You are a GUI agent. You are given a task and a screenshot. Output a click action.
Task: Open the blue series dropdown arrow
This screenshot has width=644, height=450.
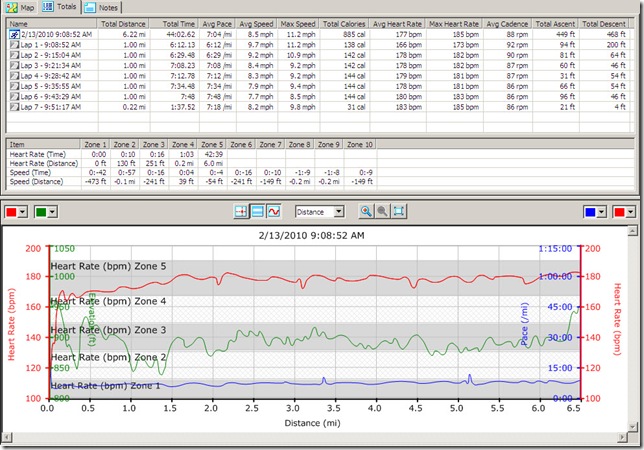pyautogui.click(x=601, y=212)
